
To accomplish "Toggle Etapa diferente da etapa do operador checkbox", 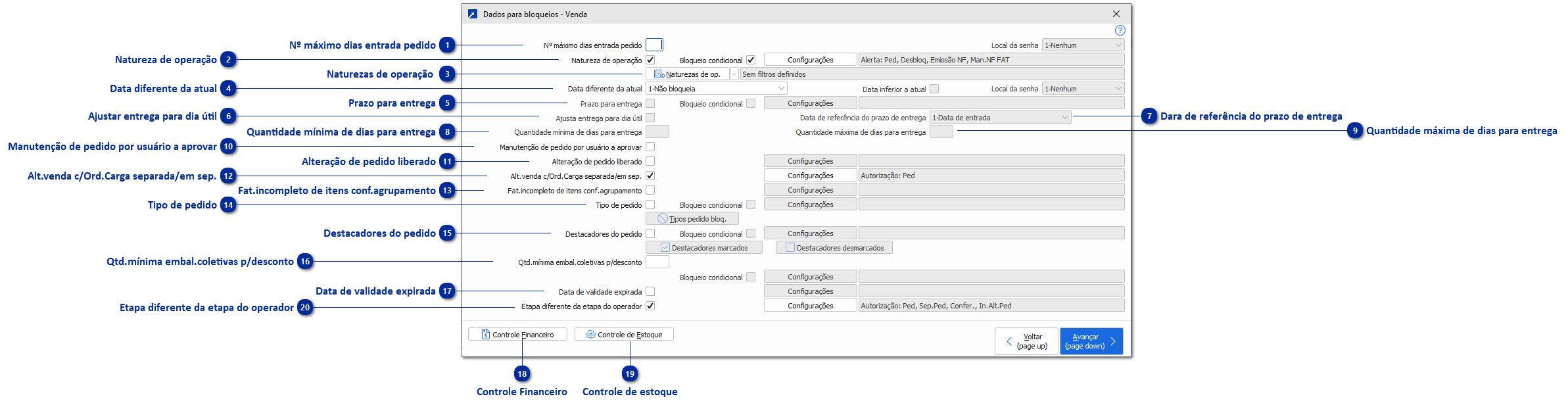I will (650, 306).
